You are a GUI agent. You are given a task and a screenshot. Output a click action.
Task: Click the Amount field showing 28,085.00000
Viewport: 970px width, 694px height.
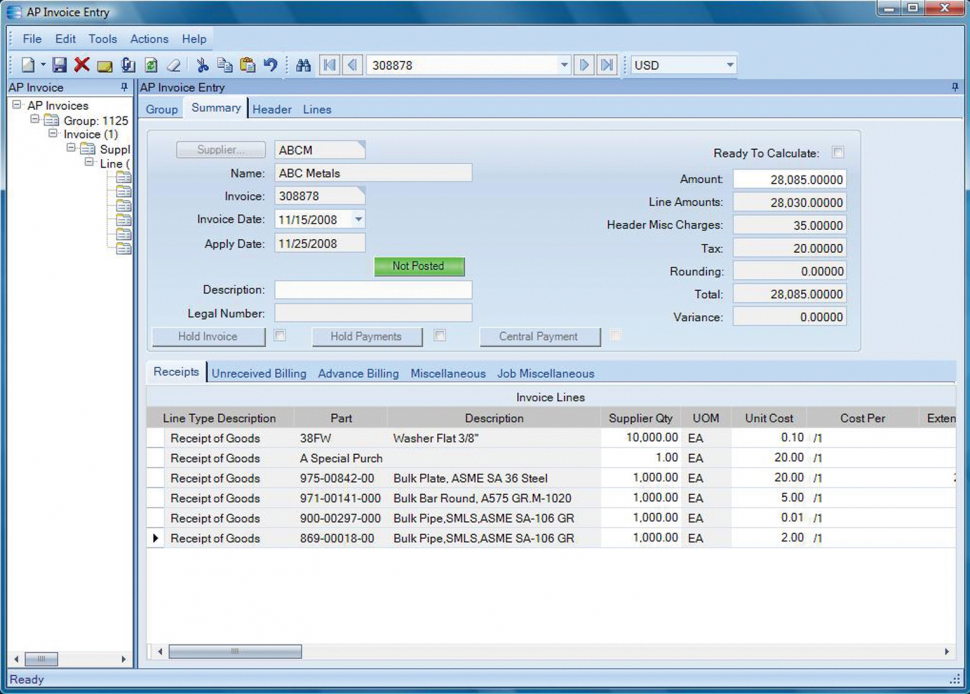click(x=789, y=179)
